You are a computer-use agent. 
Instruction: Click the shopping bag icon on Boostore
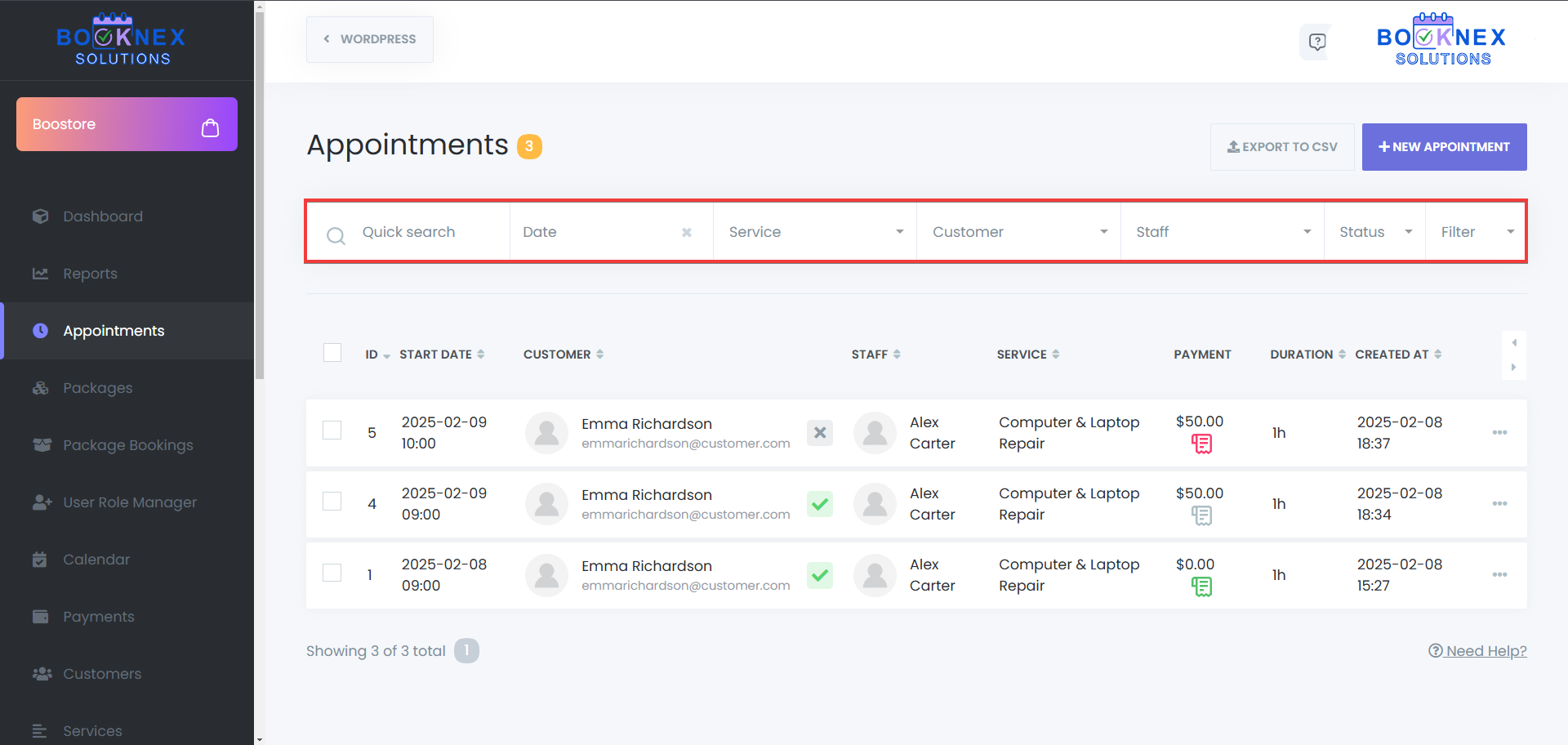(x=210, y=127)
